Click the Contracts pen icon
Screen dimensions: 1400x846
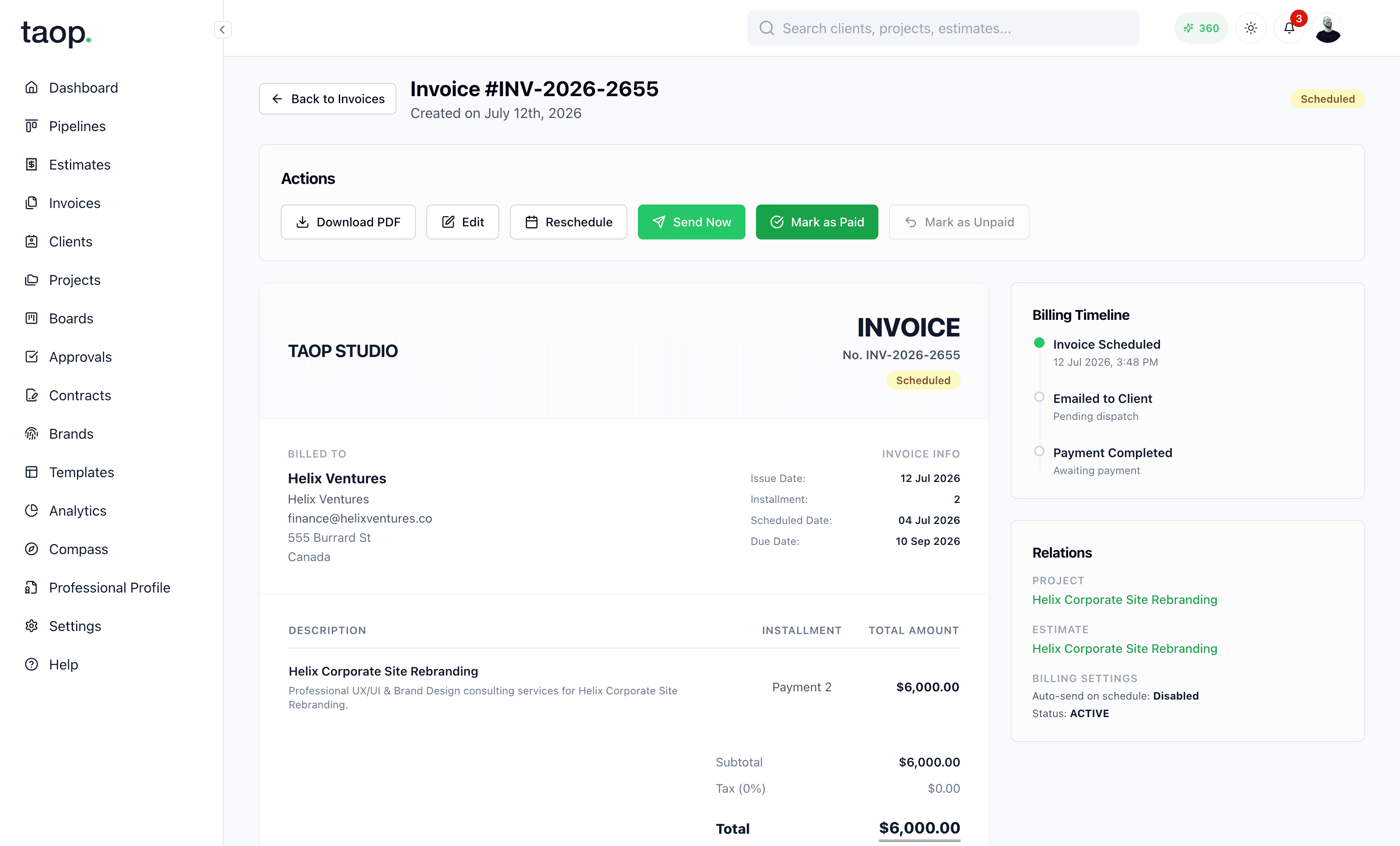click(32, 395)
